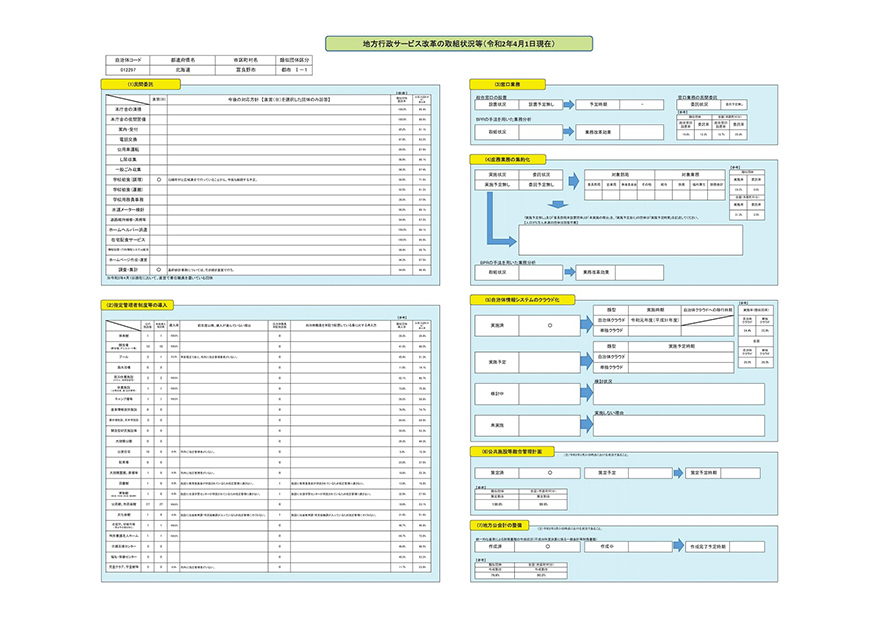
Task: Select the '作成中' cell
Action: [607, 547]
